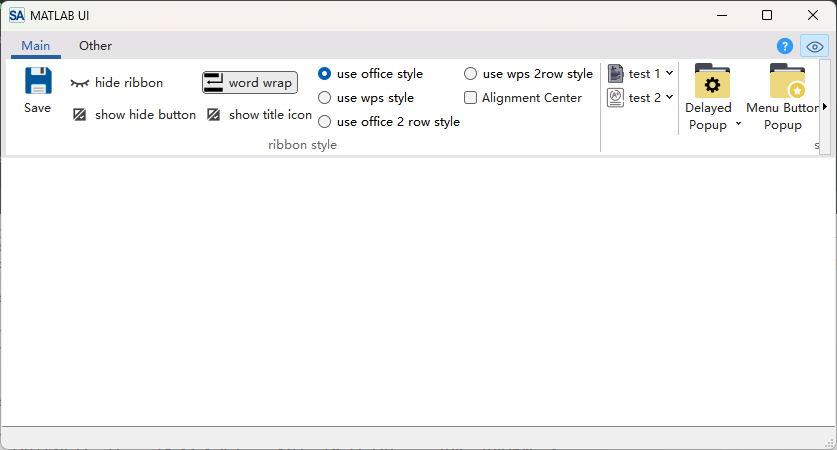This screenshot has width=837, height=450.
Task: Click the hide ribbon text label
Action: coord(129,83)
